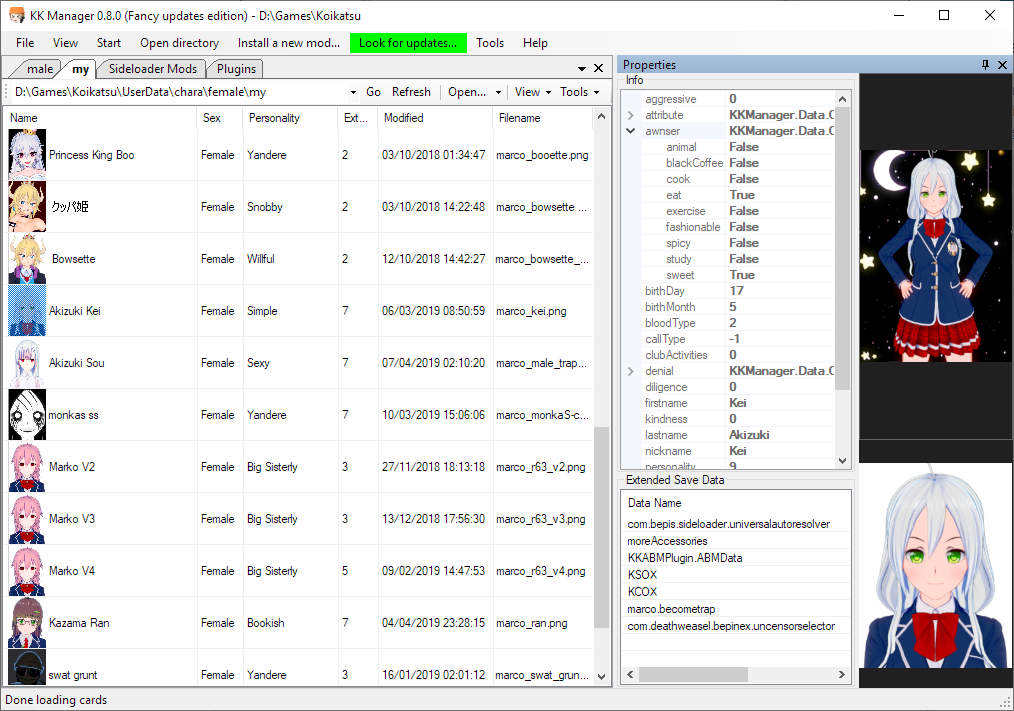Select the Bowsette card thumbnail
The image size is (1014, 711).
click(27, 259)
